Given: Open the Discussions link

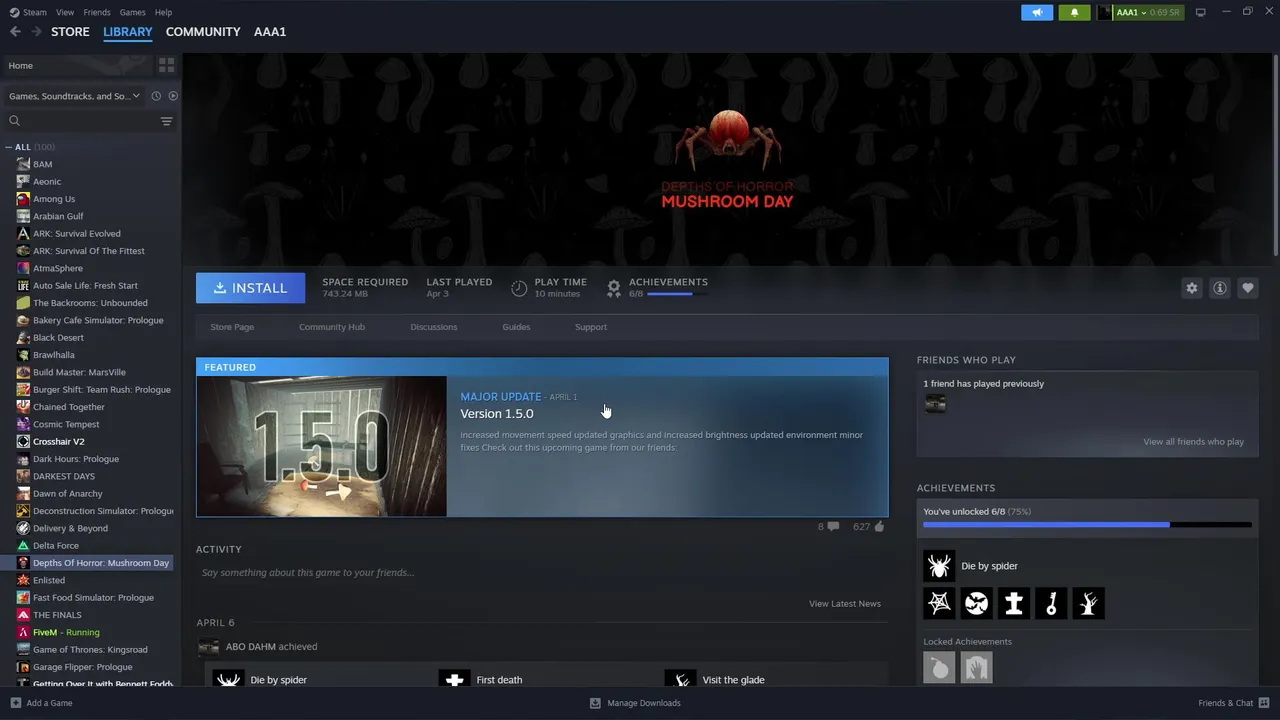Looking at the screenshot, I should (433, 327).
